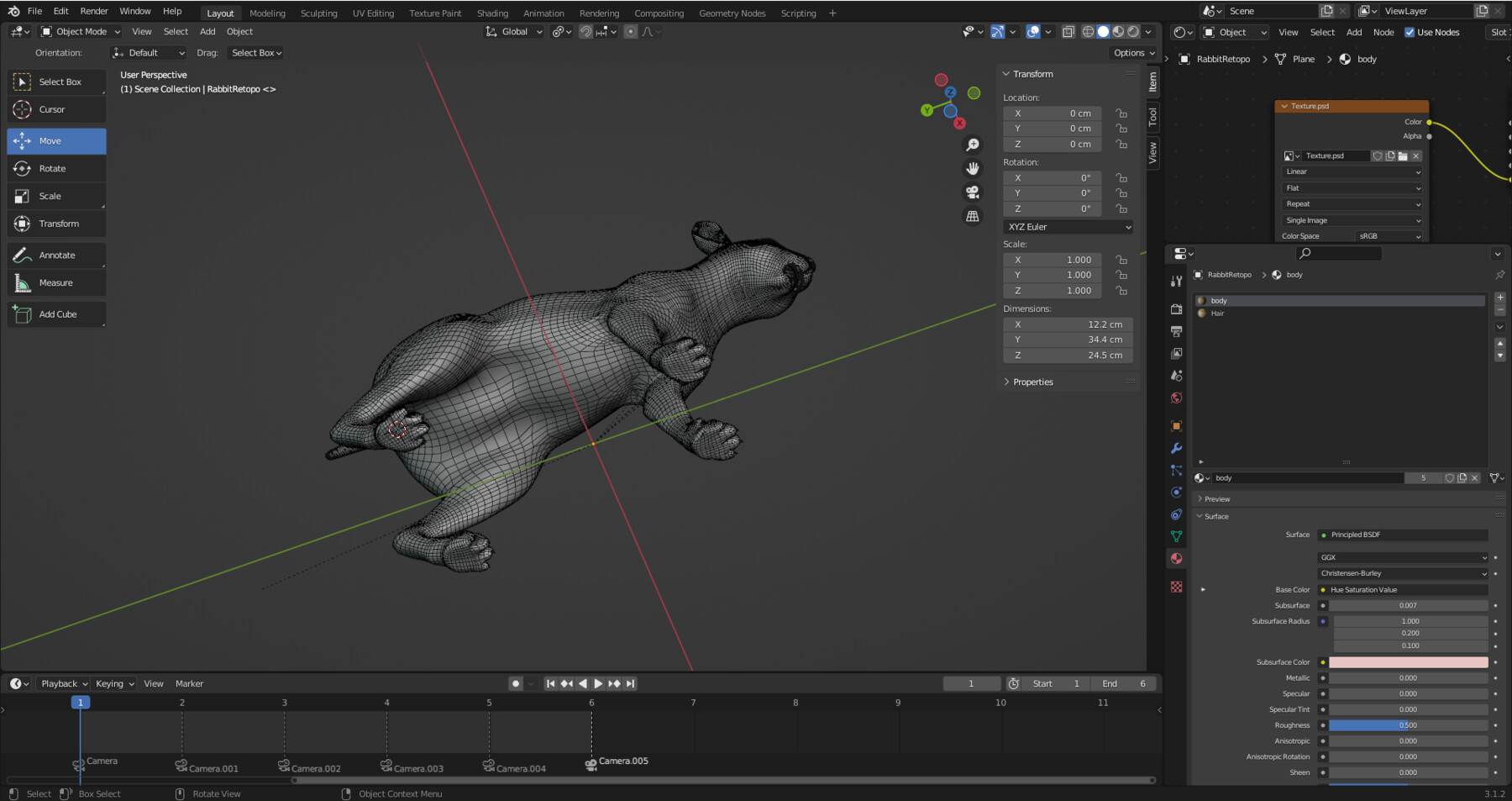This screenshot has width=1512, height=801.
Task: Click the viewport camera view icon
Action: point(972,190)
